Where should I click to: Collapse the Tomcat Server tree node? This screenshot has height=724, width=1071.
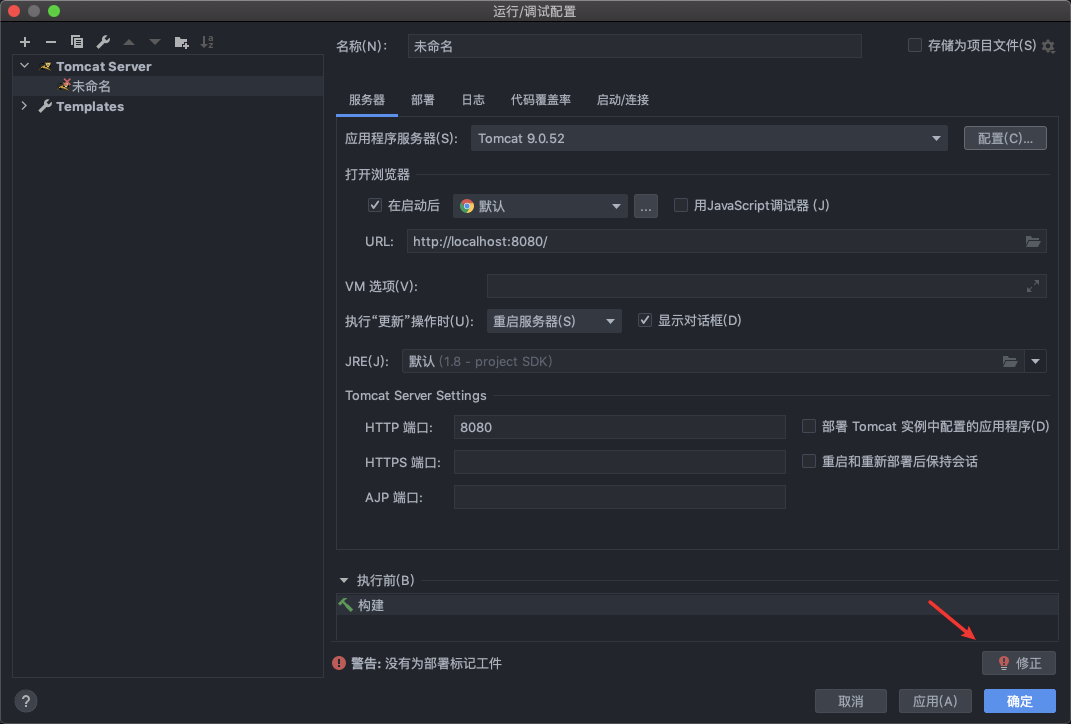[25, 66]
